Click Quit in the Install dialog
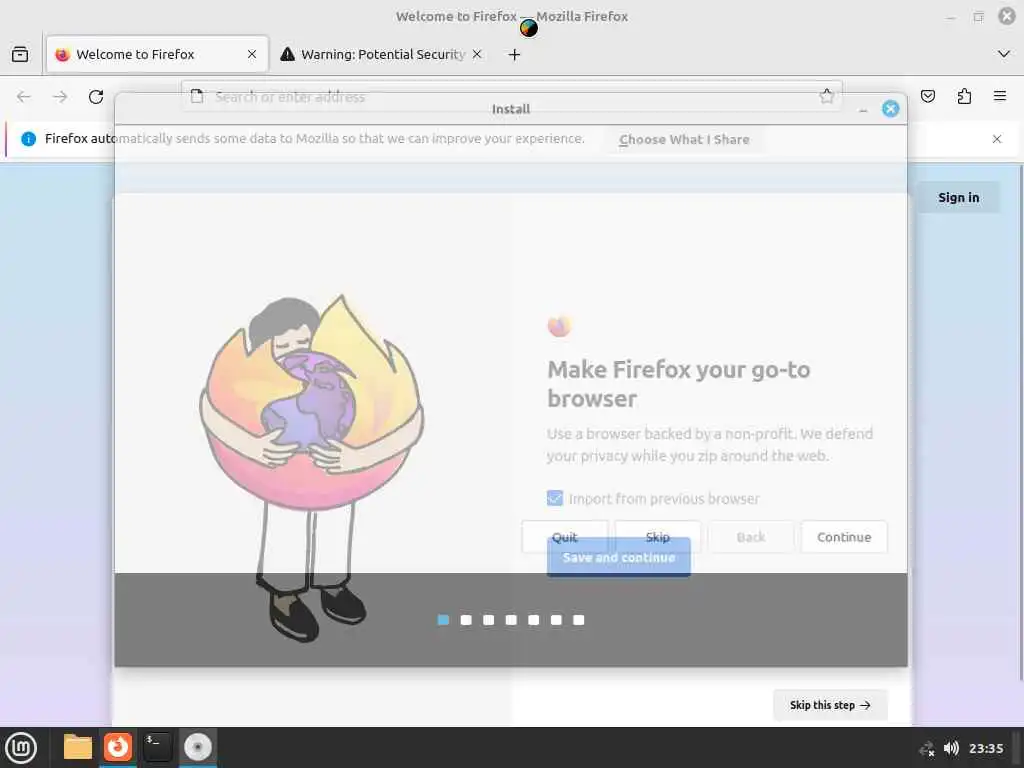 (565, 537)
